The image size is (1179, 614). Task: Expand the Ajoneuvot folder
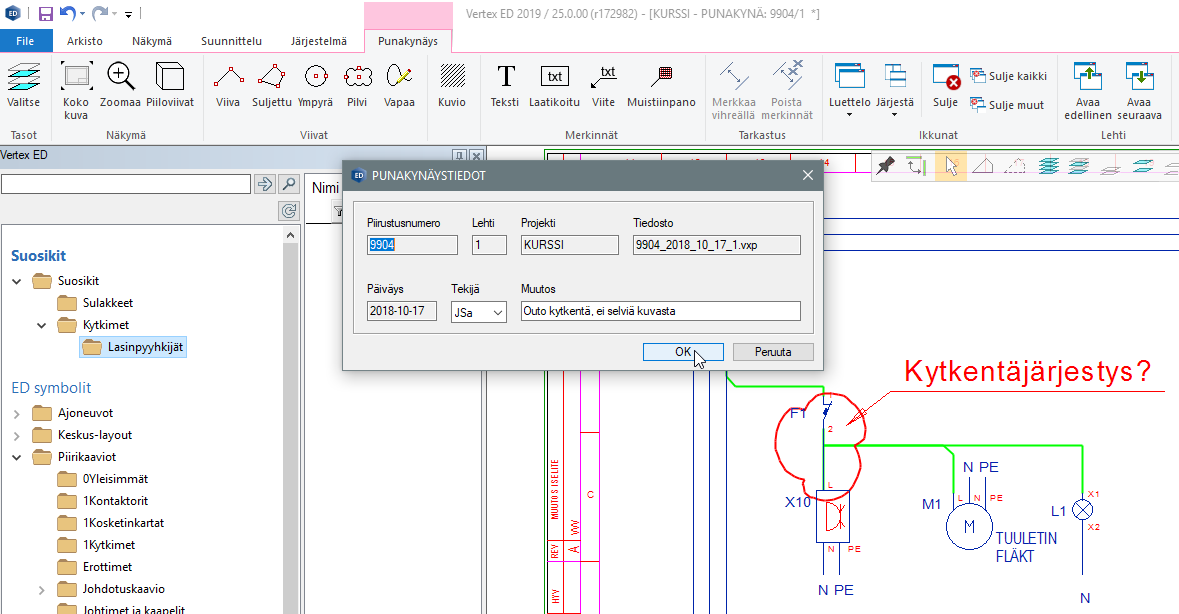pyautogui.click(x=17, y=413)
